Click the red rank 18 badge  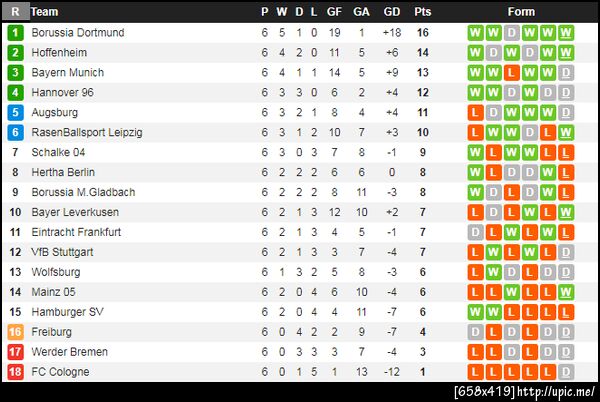pyautogui.click(x=15, y=372)
